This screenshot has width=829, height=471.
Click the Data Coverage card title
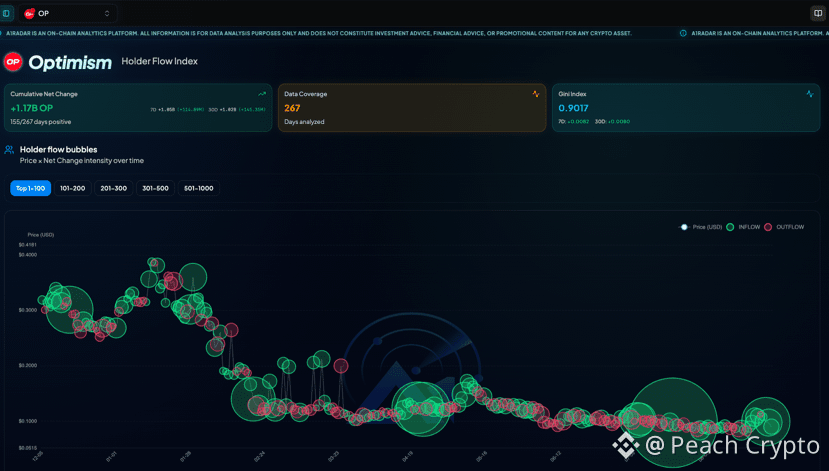[306, 94]
